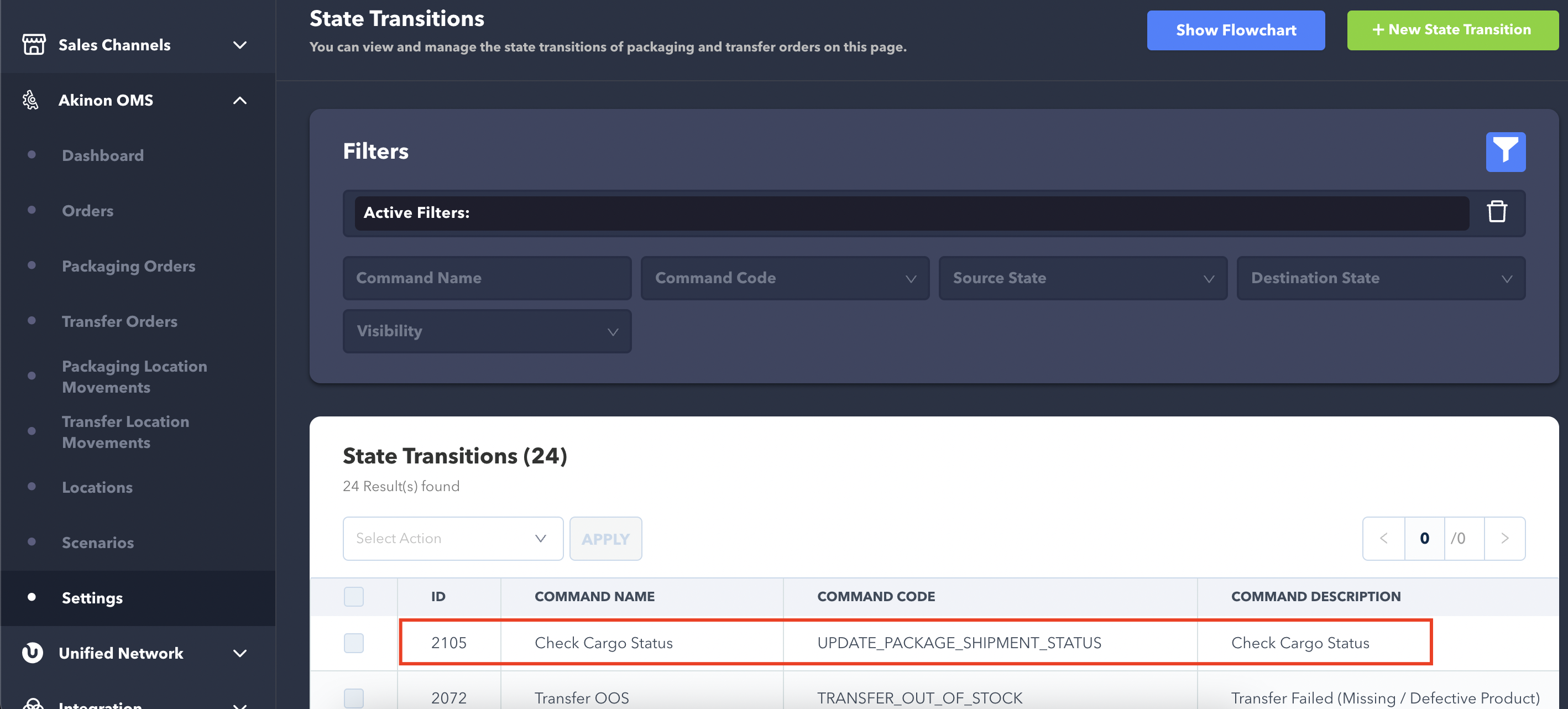The image size is (1568, 709).
Task: Open Scenarios in sidebar
Action: point(97,542)
